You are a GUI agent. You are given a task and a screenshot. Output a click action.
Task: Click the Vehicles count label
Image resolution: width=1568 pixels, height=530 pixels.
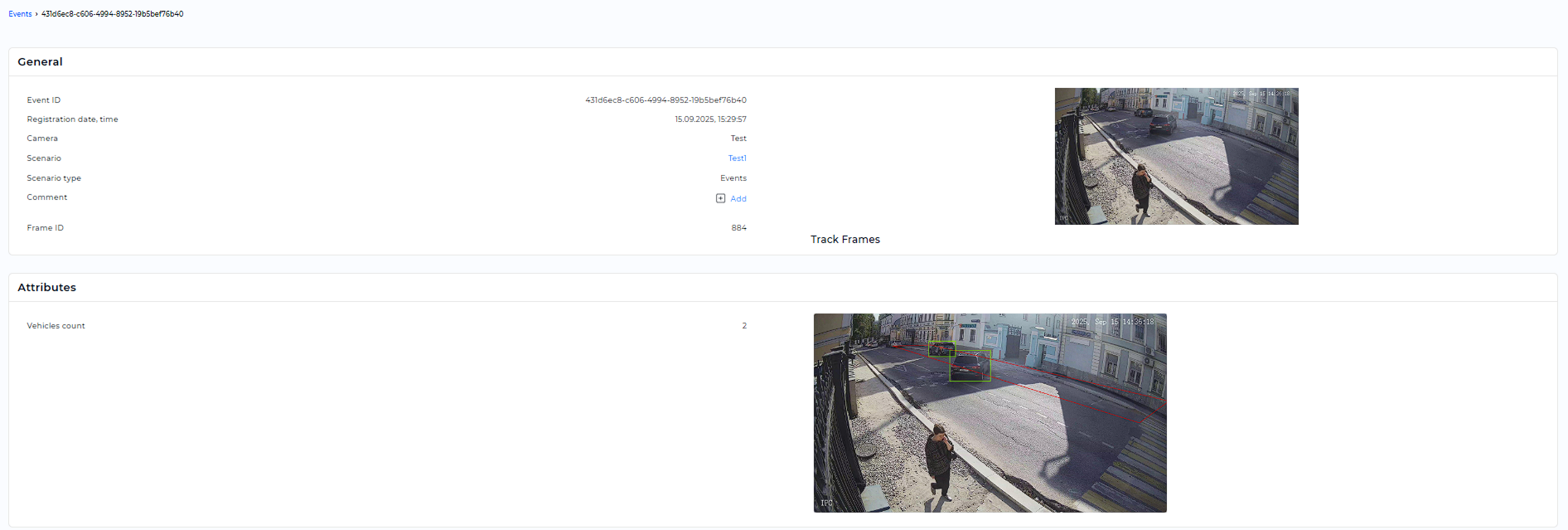tap(56, 326)
